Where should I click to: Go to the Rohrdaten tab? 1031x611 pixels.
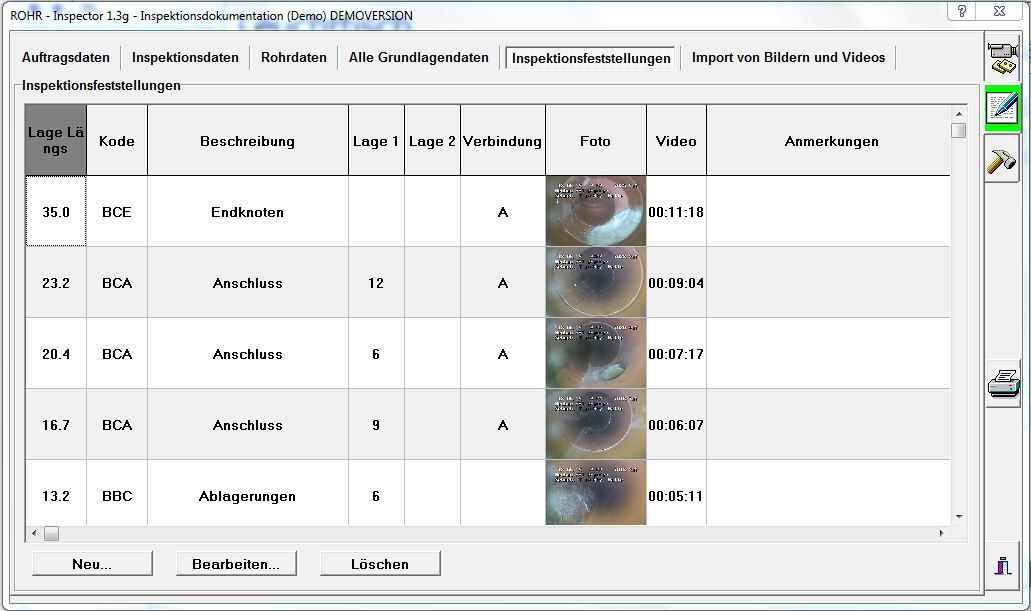pyautogui.click(x=294, y=58)
